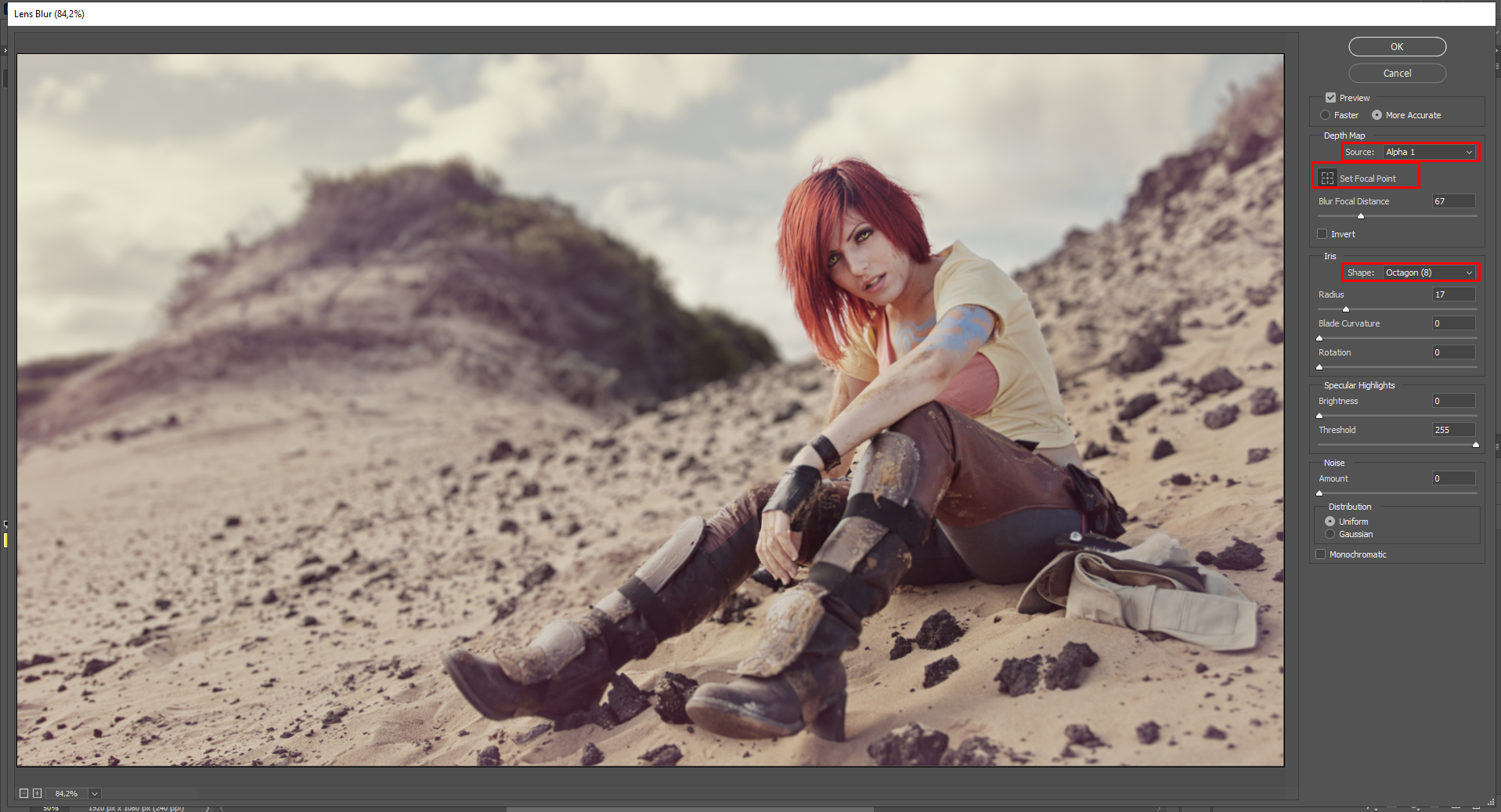The image size is (1501, 812).
Task: Select Uniform noise distribution
Action: 1330,521
